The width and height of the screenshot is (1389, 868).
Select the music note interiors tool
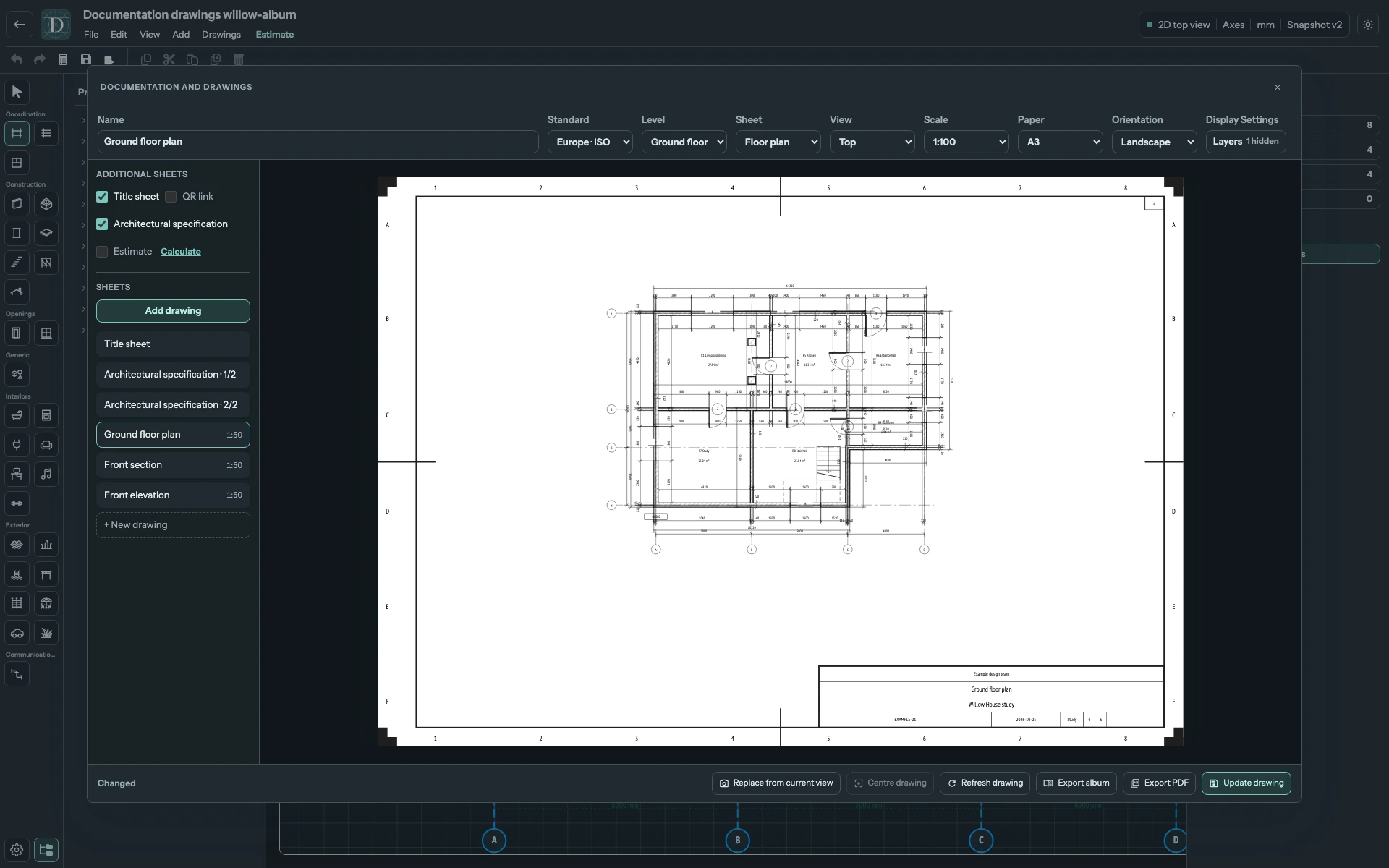tap(46, 474)
